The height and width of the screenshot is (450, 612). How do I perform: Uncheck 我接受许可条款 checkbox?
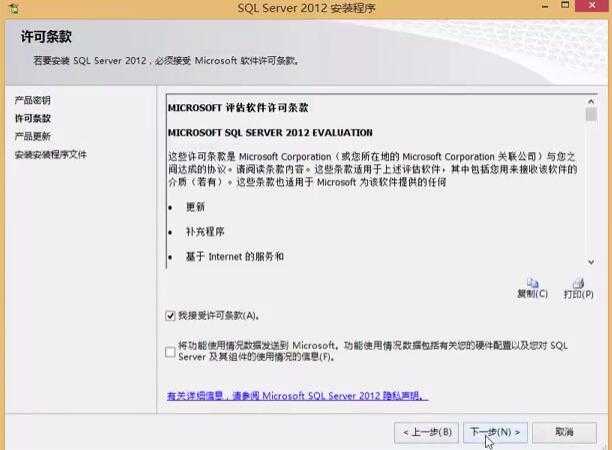pyautogui.click(x=170, y=316)
